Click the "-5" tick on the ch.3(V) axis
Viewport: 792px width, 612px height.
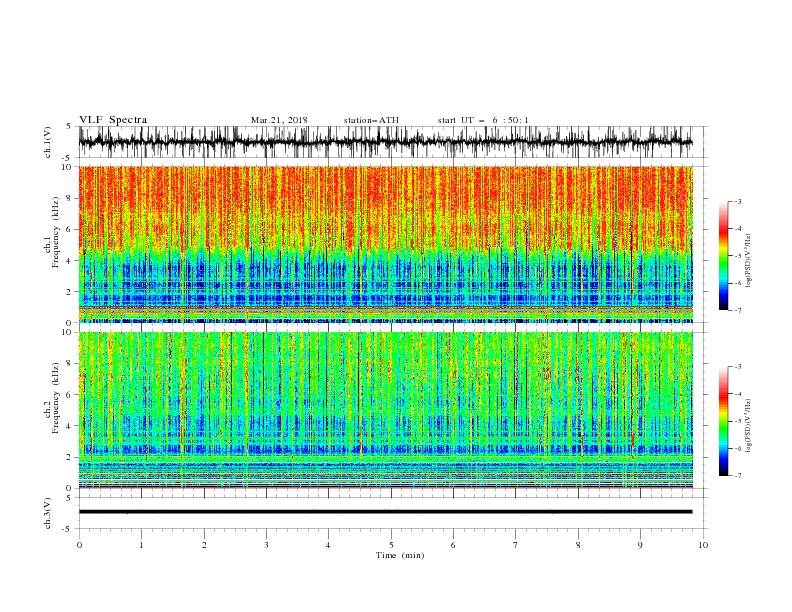tap(68, 529)
